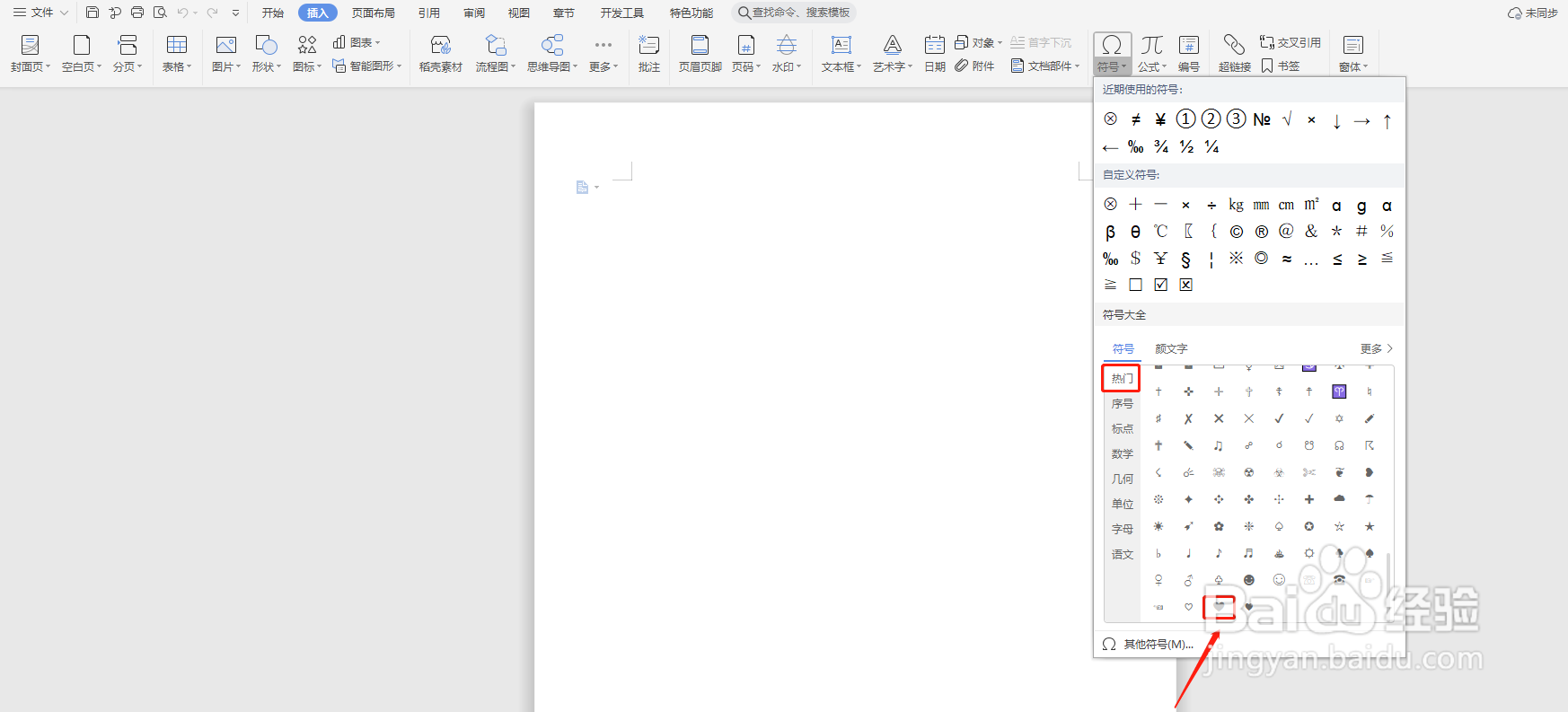1568x712 pixels.
Task: Click the undo arrow icon
Action: click(x=183, y=13)
